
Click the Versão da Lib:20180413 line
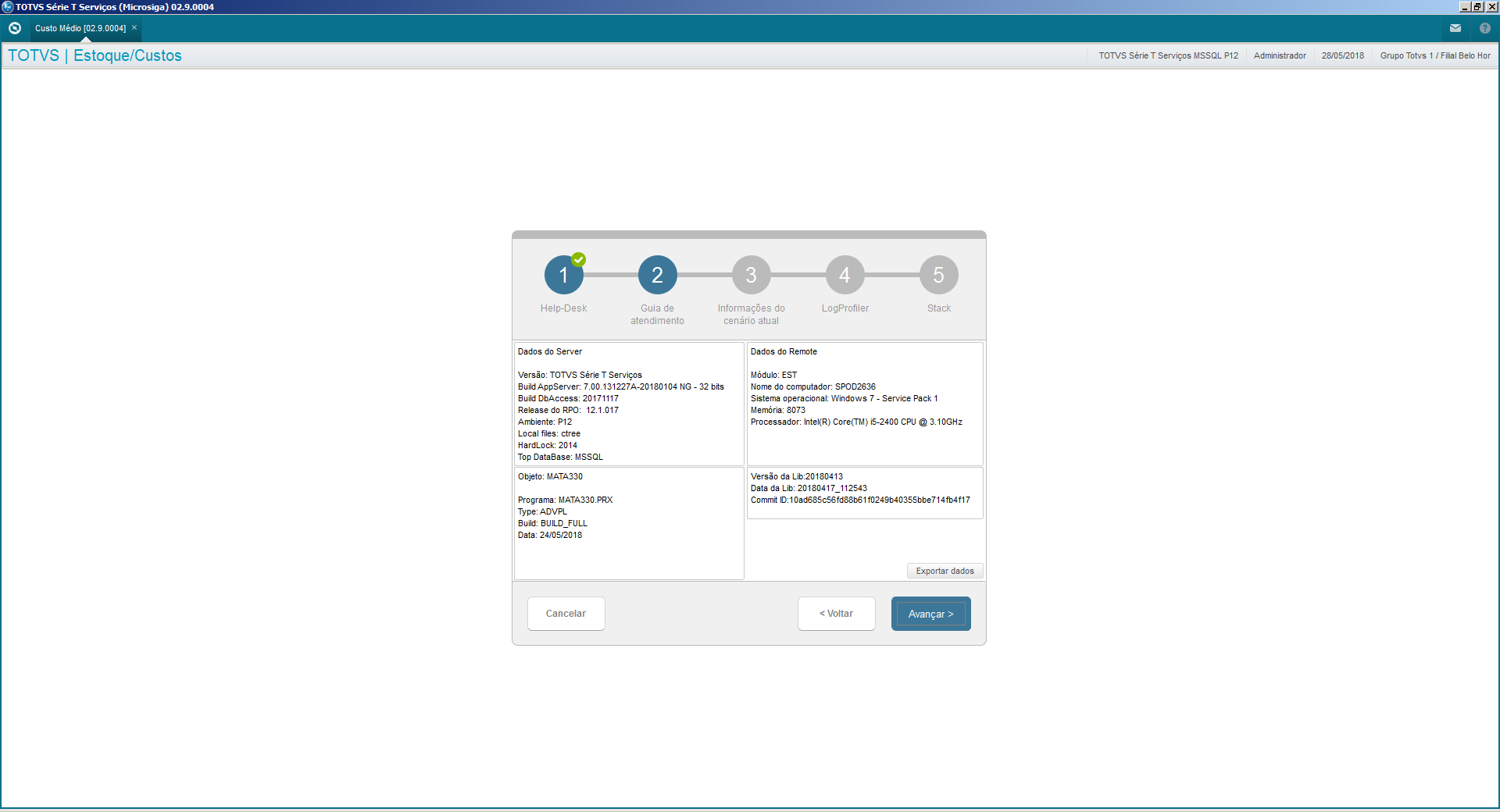pos(796,476)
